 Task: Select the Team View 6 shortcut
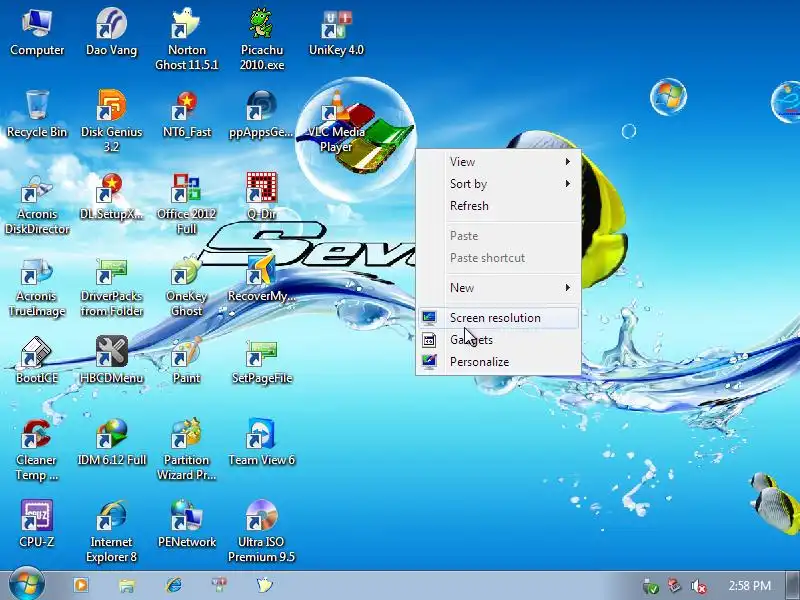[261, 443]
